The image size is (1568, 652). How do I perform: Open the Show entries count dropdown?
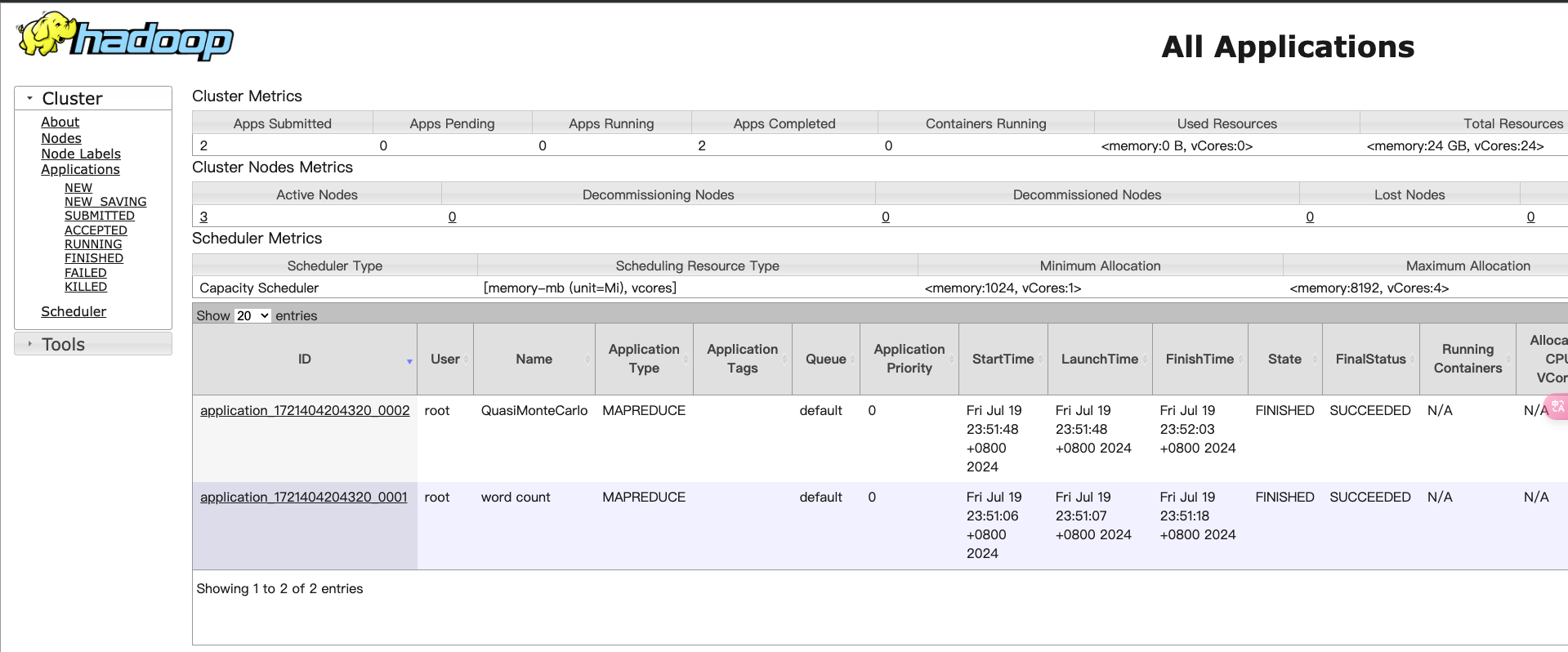[x=252, y=315]
